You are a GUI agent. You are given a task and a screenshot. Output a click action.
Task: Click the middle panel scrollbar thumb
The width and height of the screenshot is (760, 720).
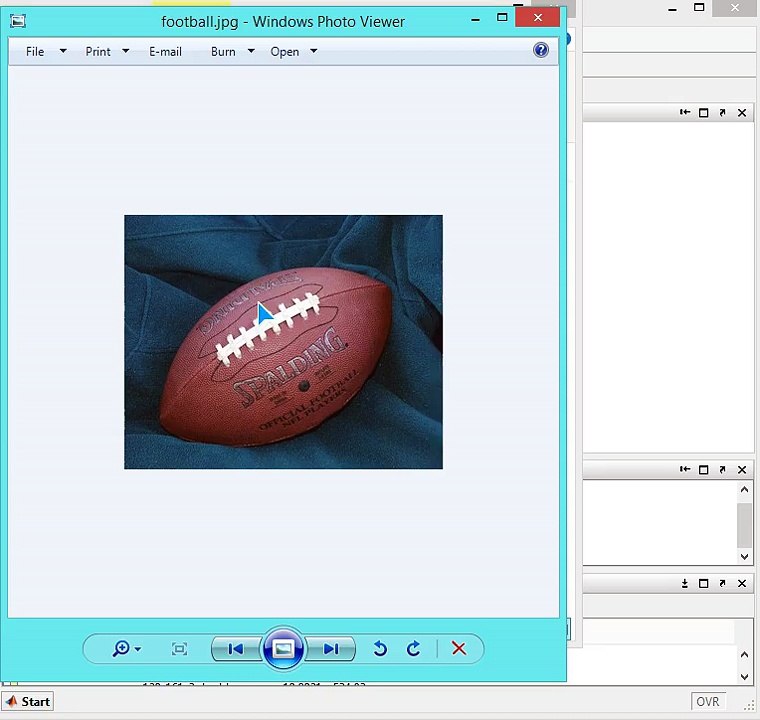pos(744,525)
